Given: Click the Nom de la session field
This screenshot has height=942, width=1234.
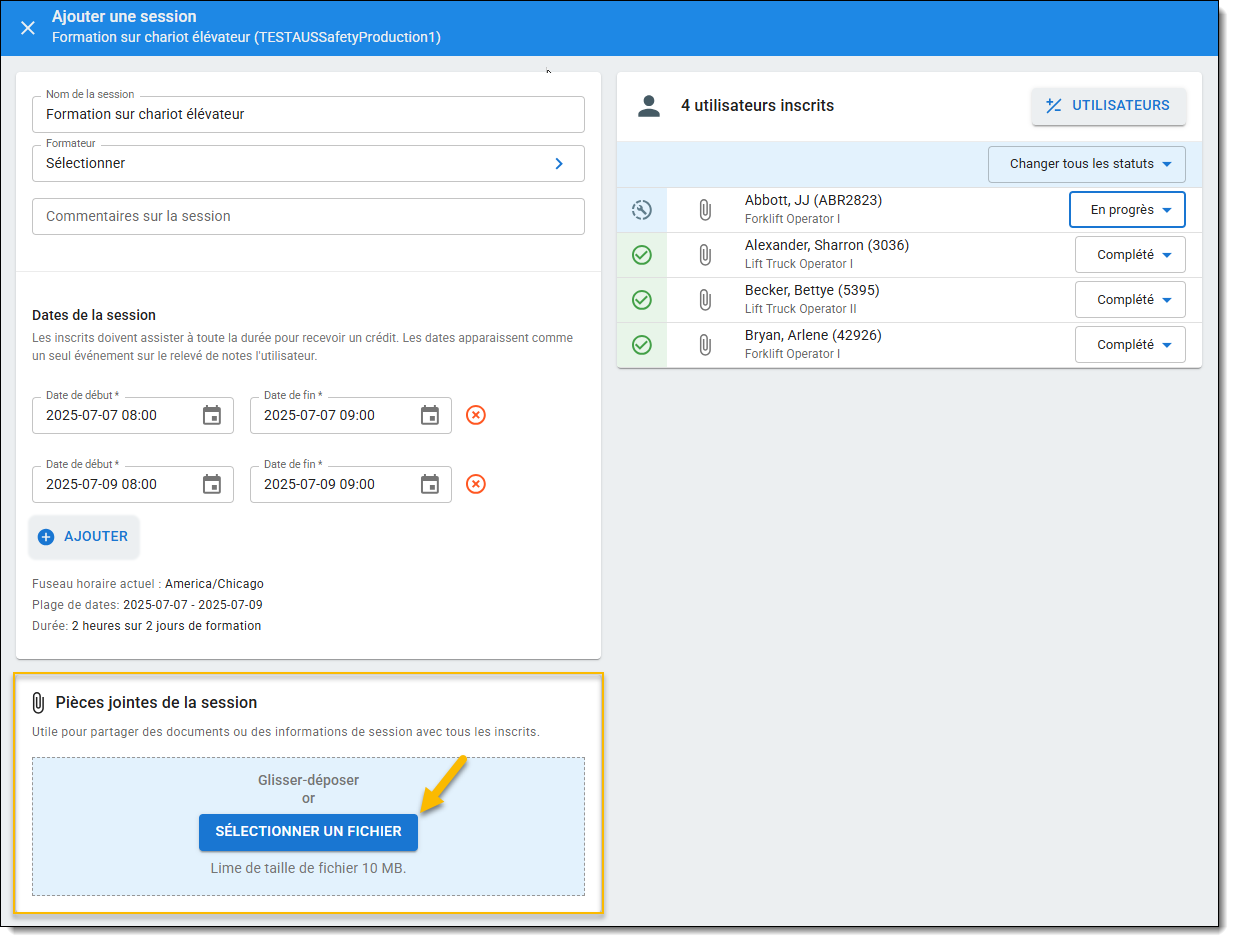Looking at the screenshot, I should click(308, 114).
